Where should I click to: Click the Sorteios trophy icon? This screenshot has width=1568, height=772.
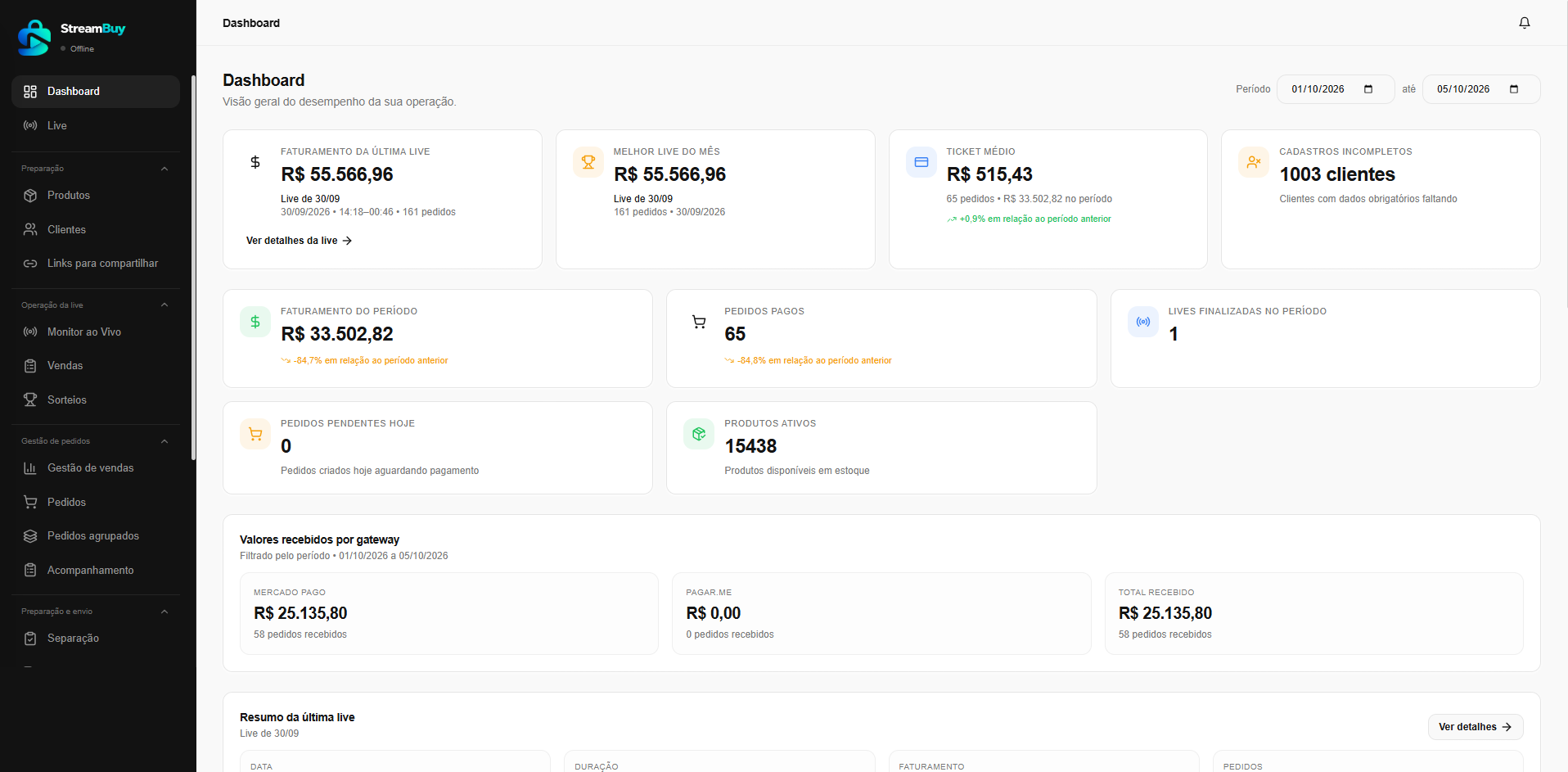coord(30,400)
